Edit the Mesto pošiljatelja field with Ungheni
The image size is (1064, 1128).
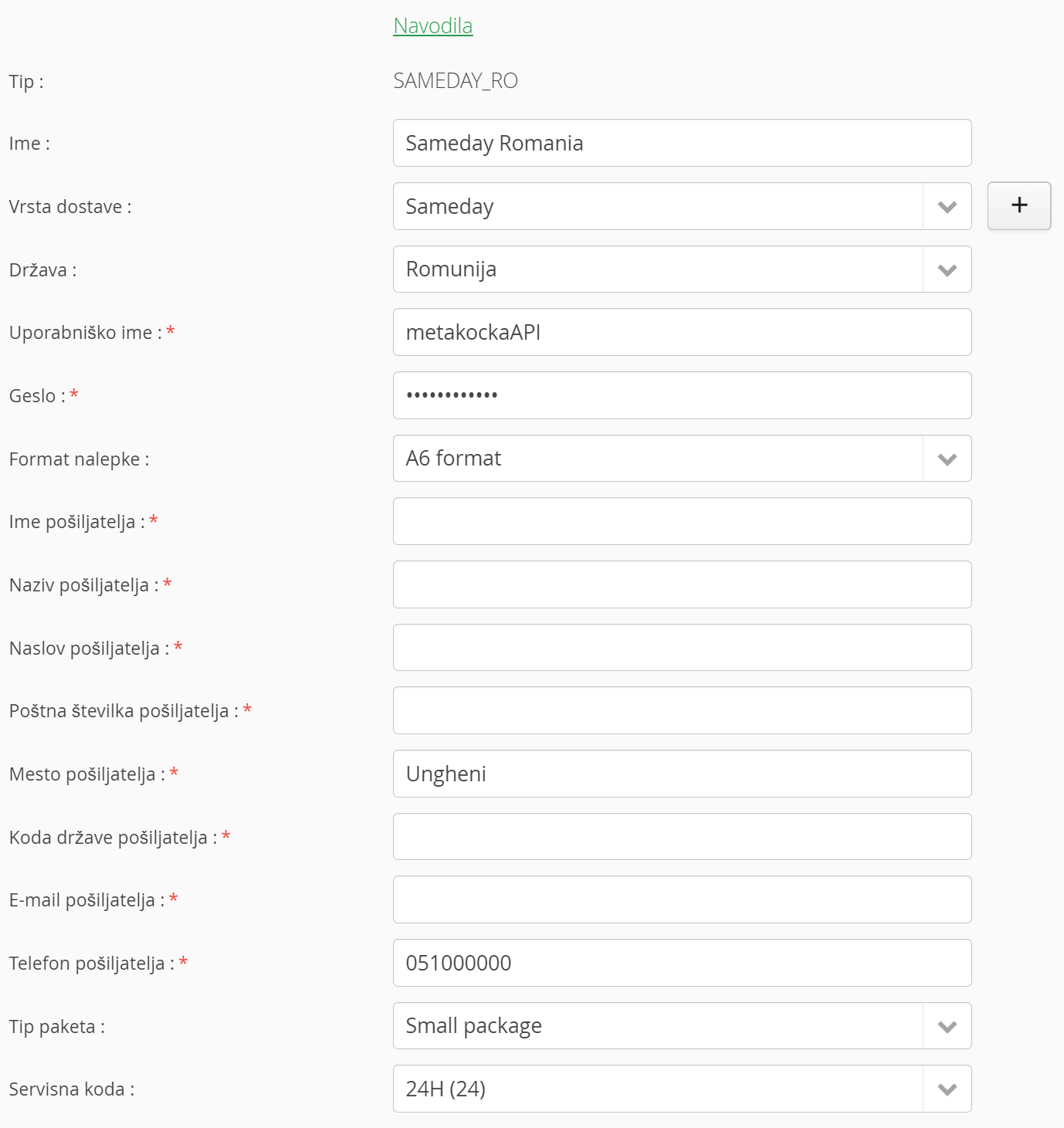tap(683, 774)
